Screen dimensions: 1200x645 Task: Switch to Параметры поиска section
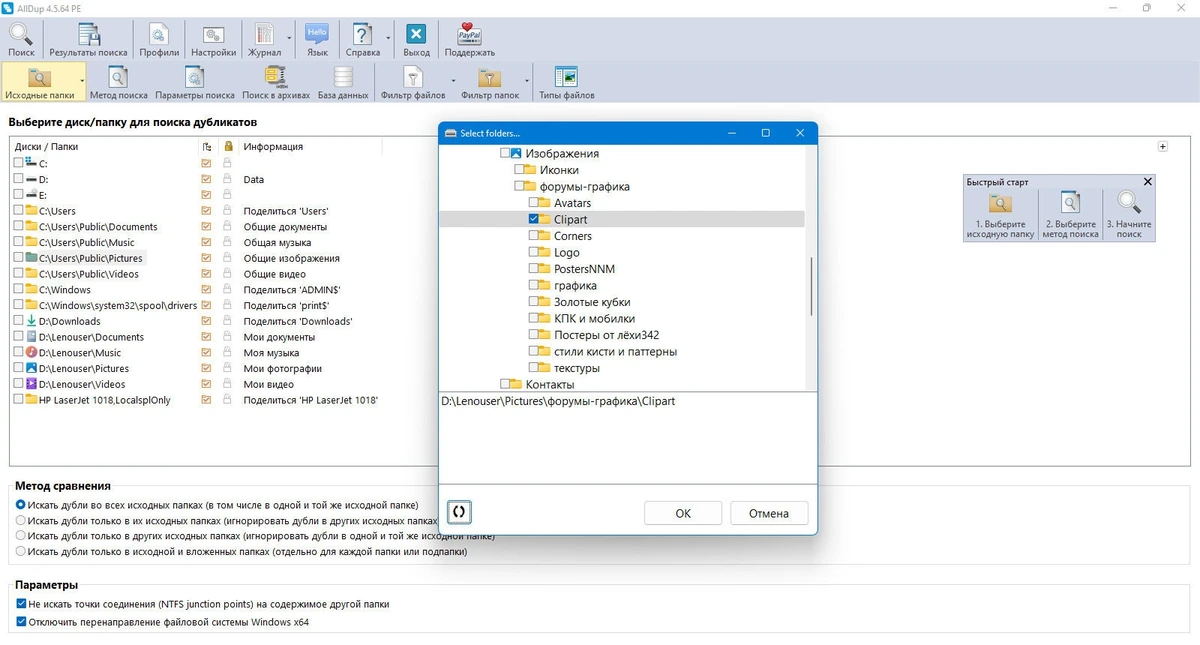tap(195, 82)
